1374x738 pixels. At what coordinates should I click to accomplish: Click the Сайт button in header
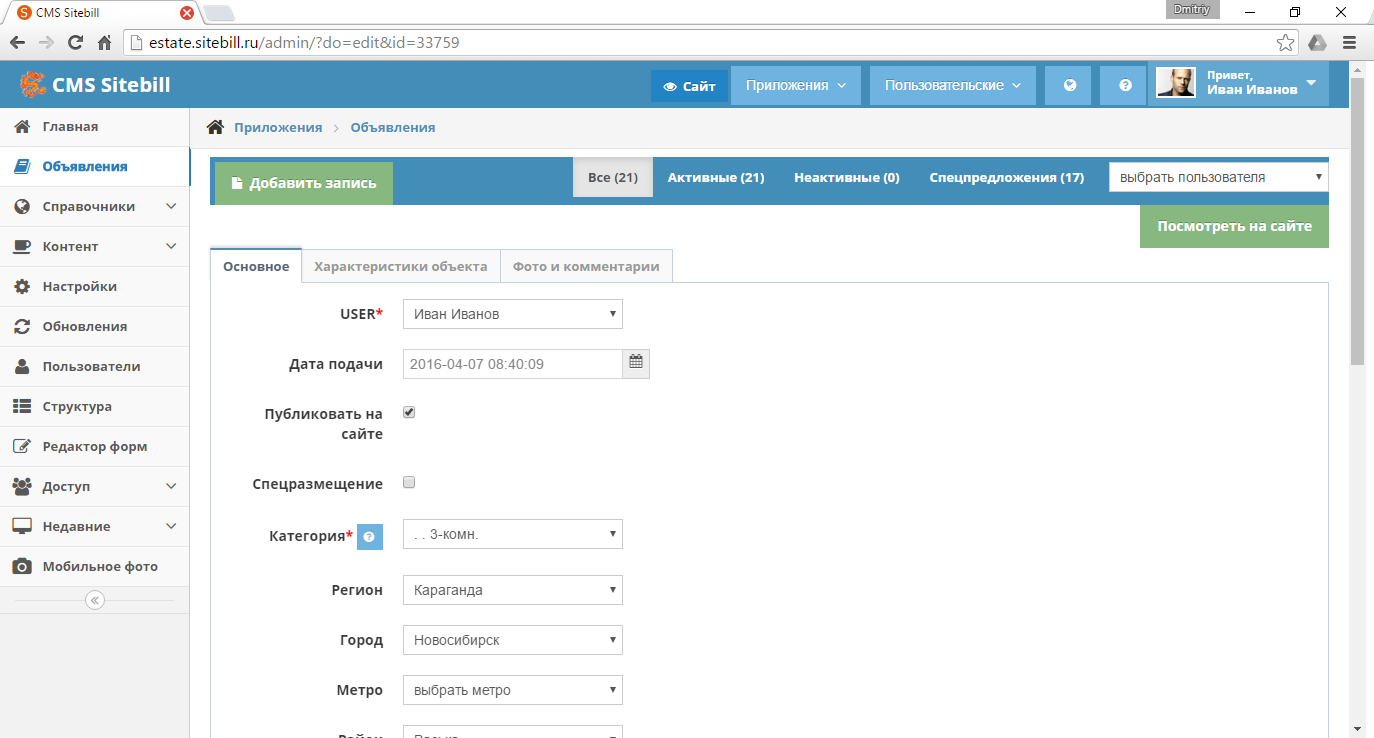(x=689, y=86)
